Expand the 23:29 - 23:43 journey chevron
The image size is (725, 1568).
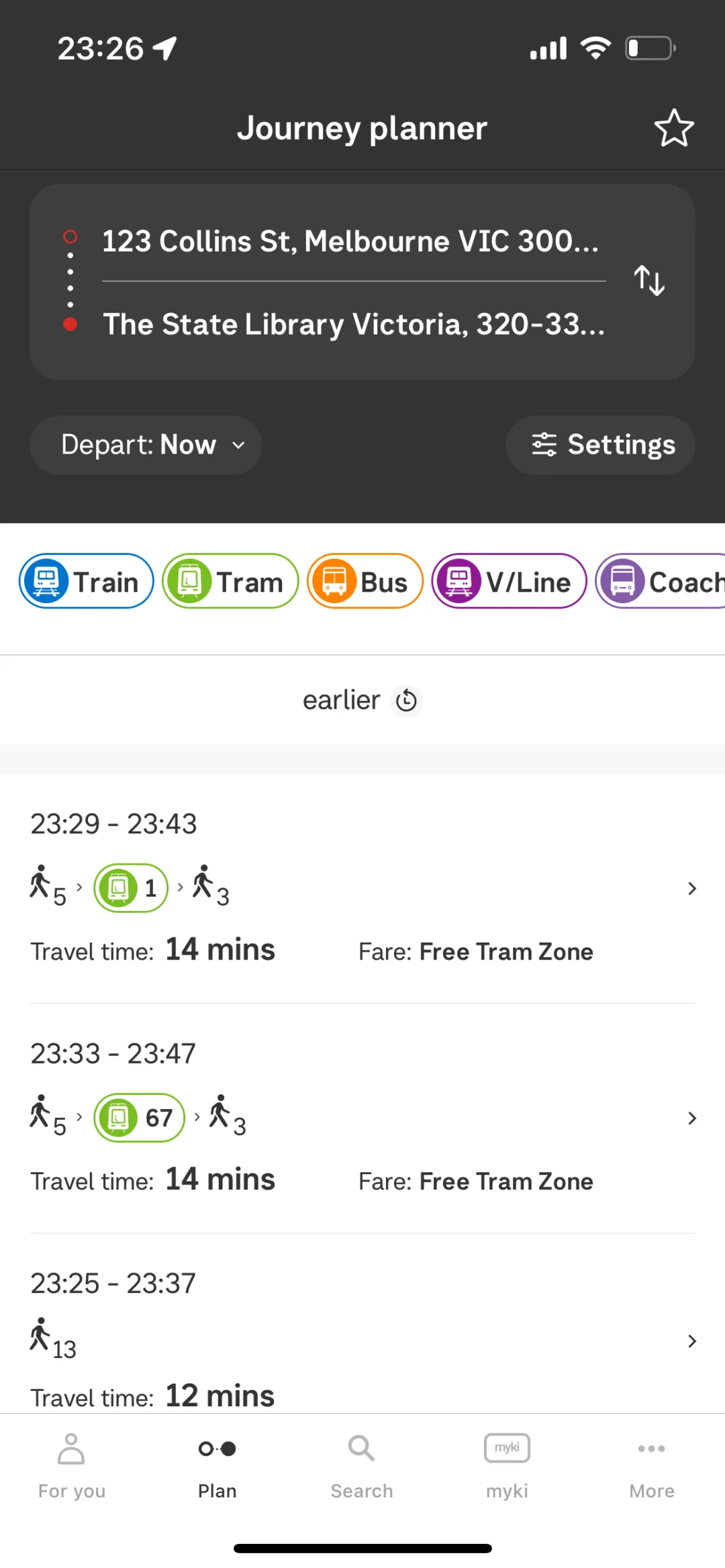[x=692, y=888]
